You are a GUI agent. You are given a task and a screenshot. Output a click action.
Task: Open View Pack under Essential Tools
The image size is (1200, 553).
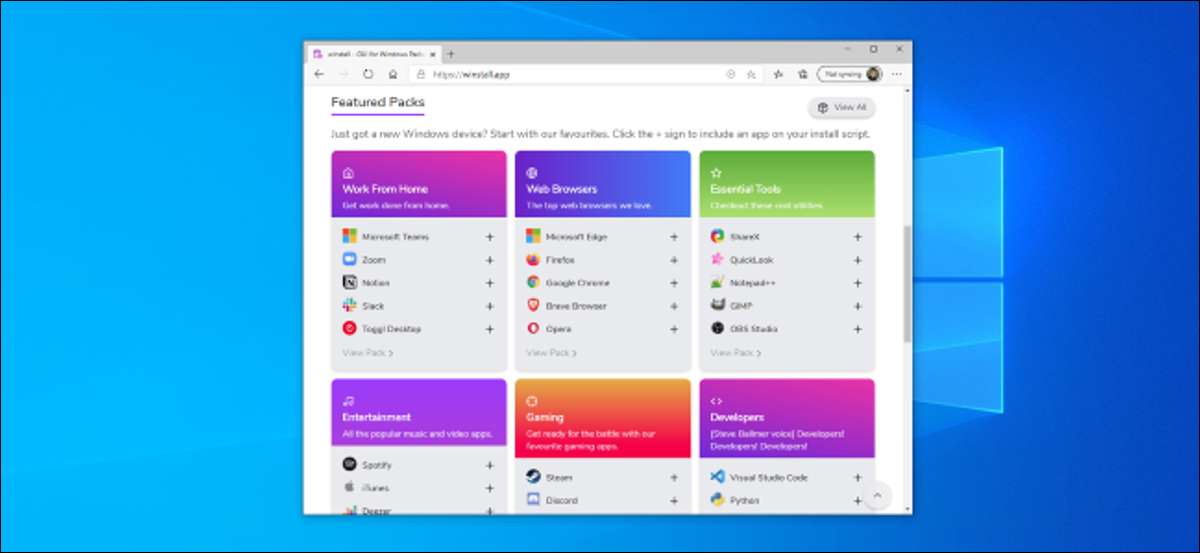point(736,353)
